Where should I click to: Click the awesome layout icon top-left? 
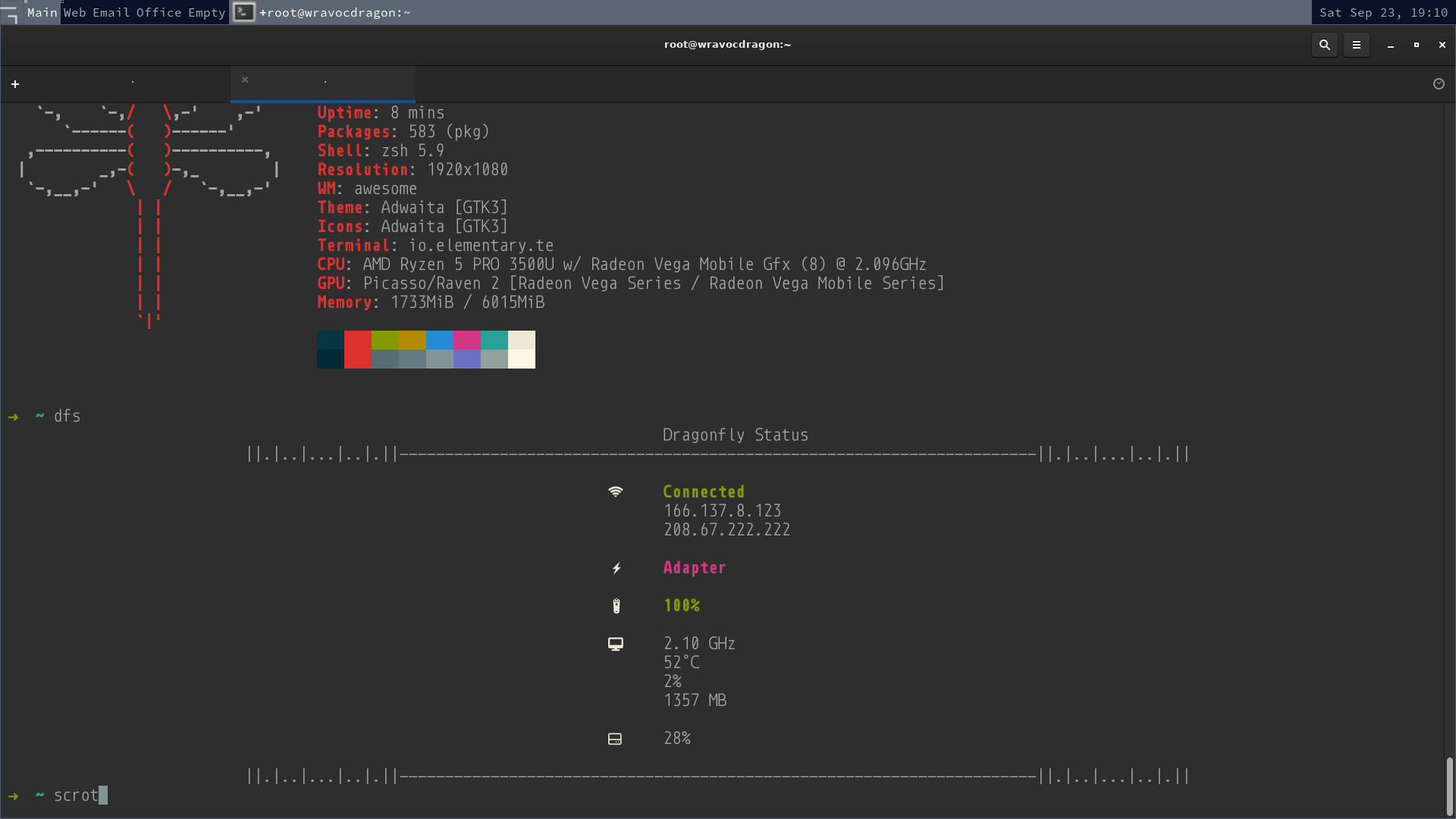point(10,13)
